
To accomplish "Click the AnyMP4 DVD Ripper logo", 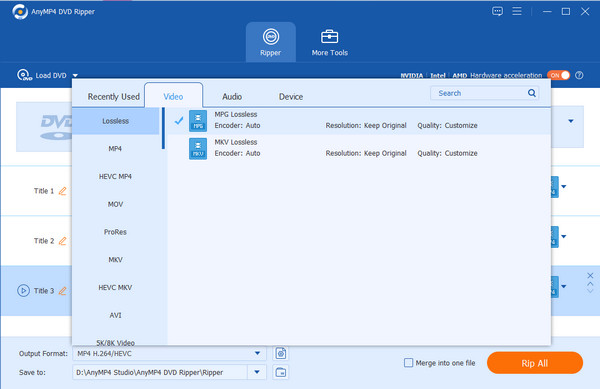I will 20,11.
